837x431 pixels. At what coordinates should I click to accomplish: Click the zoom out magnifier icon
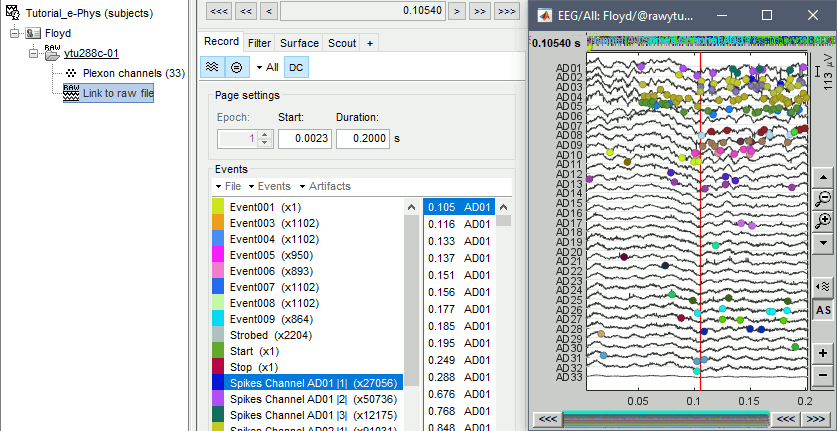click(823, 199)
